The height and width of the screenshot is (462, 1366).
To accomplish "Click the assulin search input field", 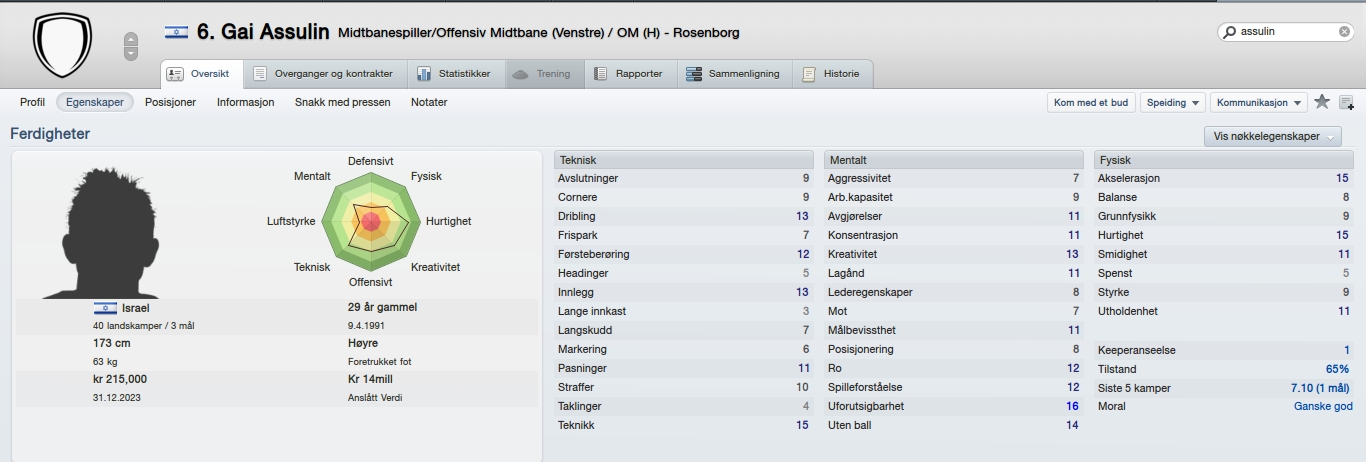I will click(x=1285, y=32).
